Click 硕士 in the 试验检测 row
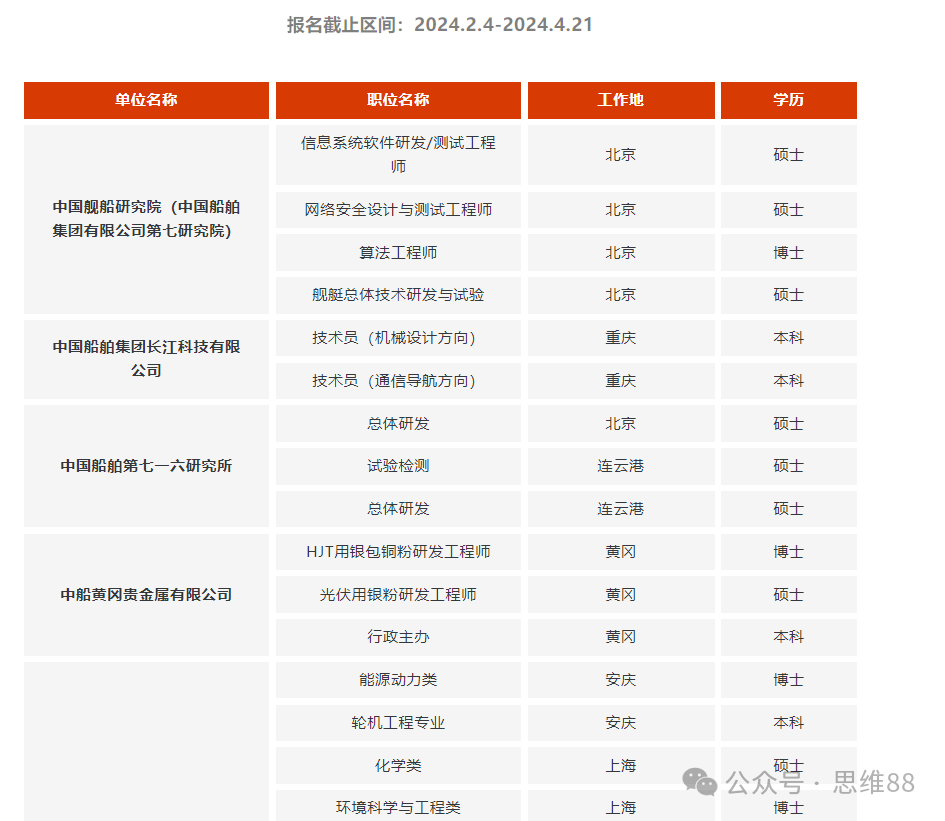Viewport: 945px width, 821px height. pos(788,466)
